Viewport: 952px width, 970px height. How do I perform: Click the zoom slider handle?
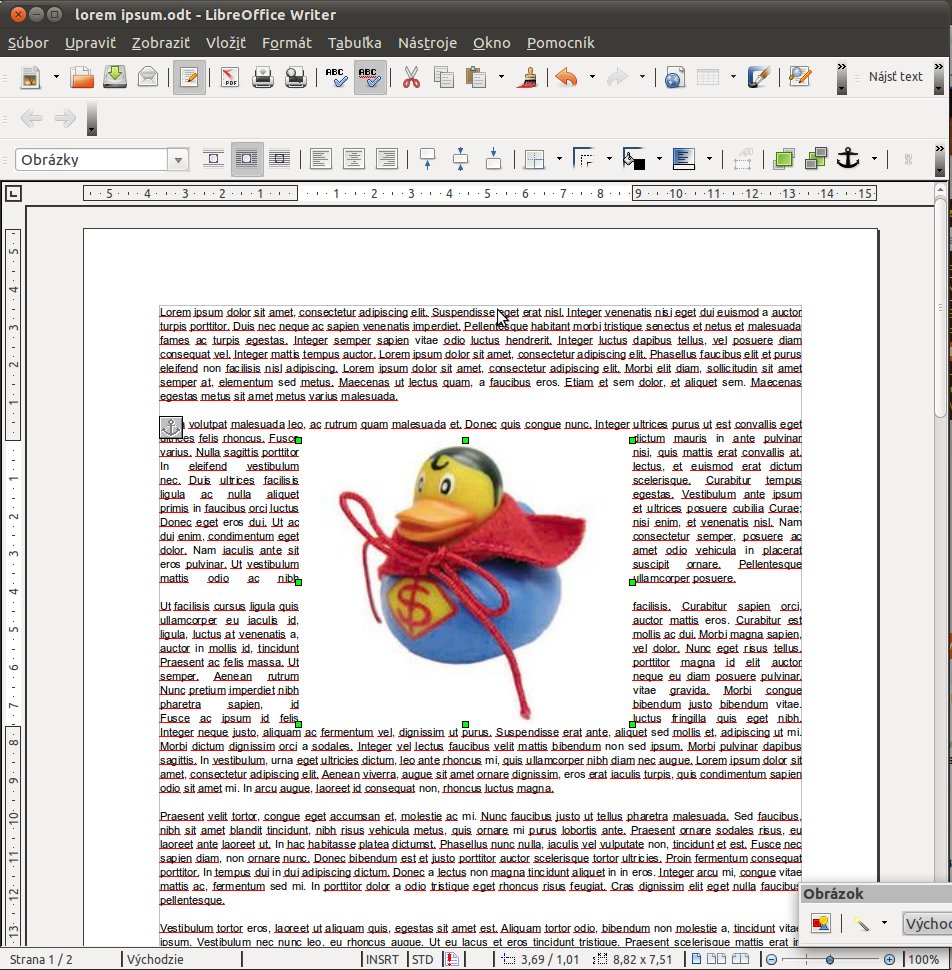830,959
